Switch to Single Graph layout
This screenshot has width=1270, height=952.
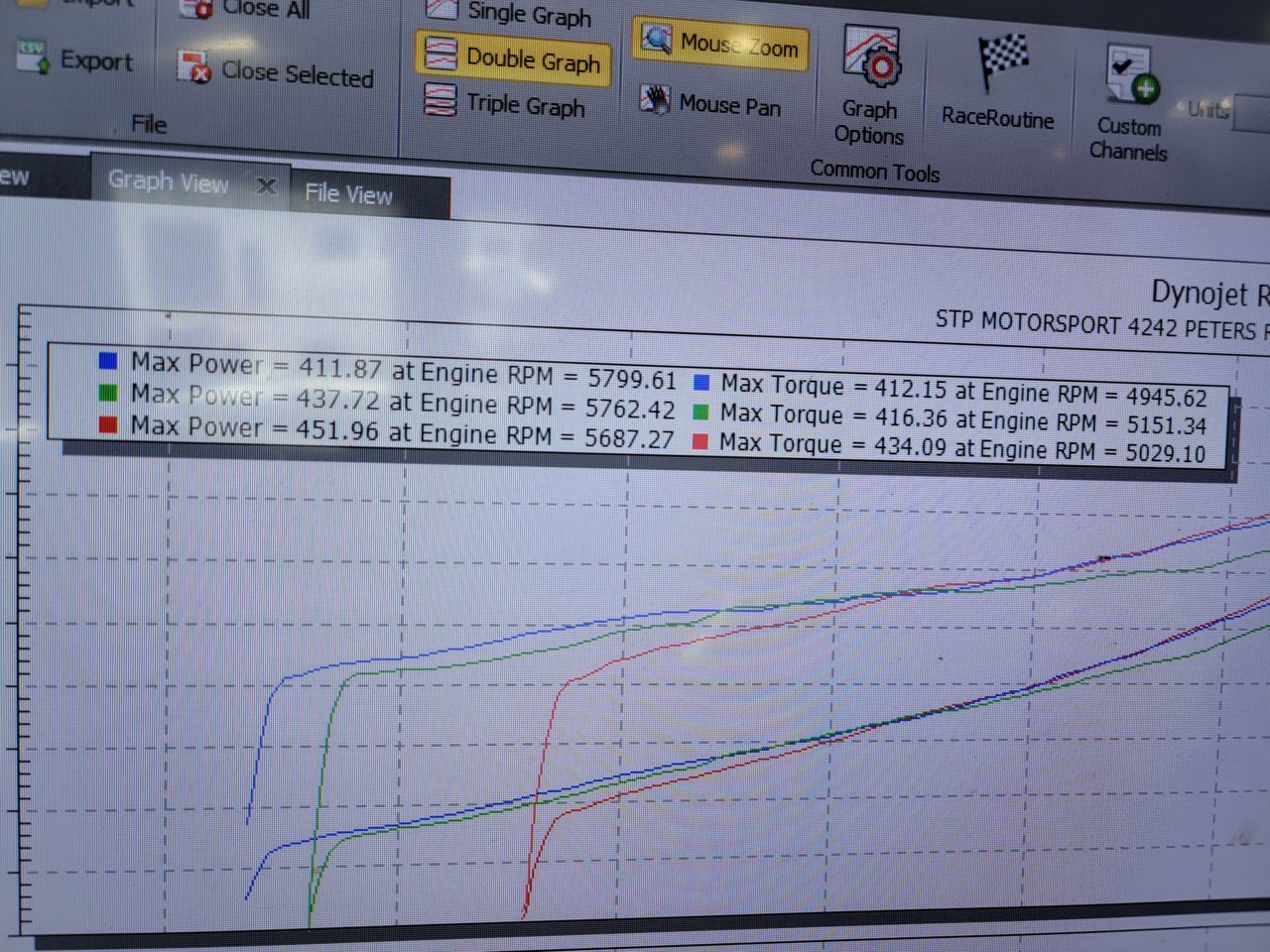529,15
